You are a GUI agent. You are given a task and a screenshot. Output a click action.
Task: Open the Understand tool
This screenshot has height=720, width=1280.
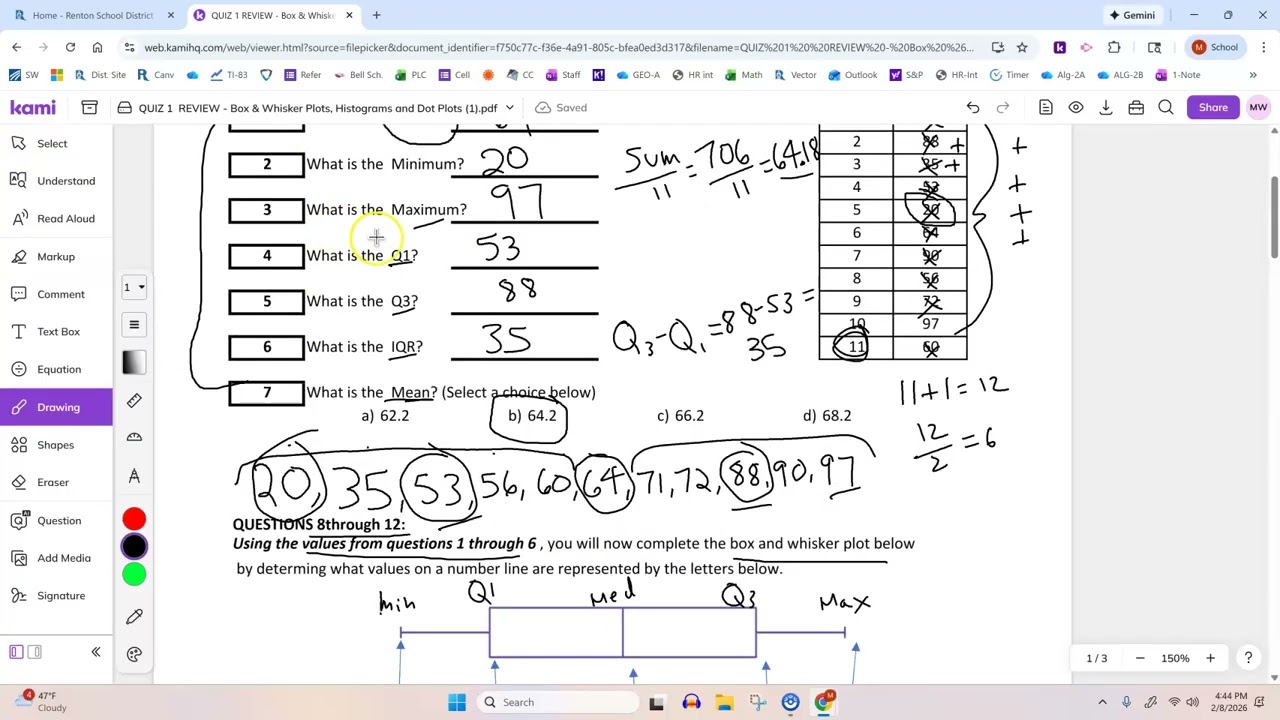click(x=56, y=181)
